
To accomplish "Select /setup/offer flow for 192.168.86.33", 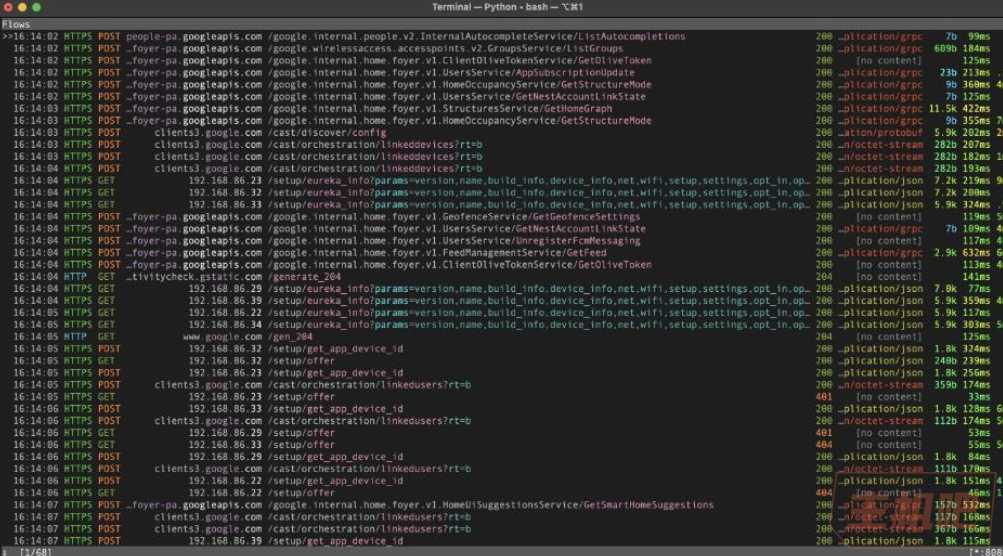I will tap(502, 445).
